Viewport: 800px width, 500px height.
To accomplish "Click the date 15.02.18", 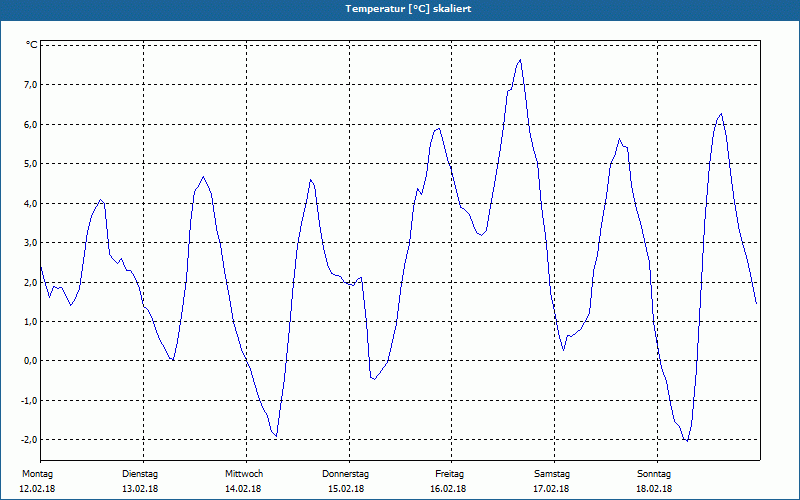I will 346,489.
